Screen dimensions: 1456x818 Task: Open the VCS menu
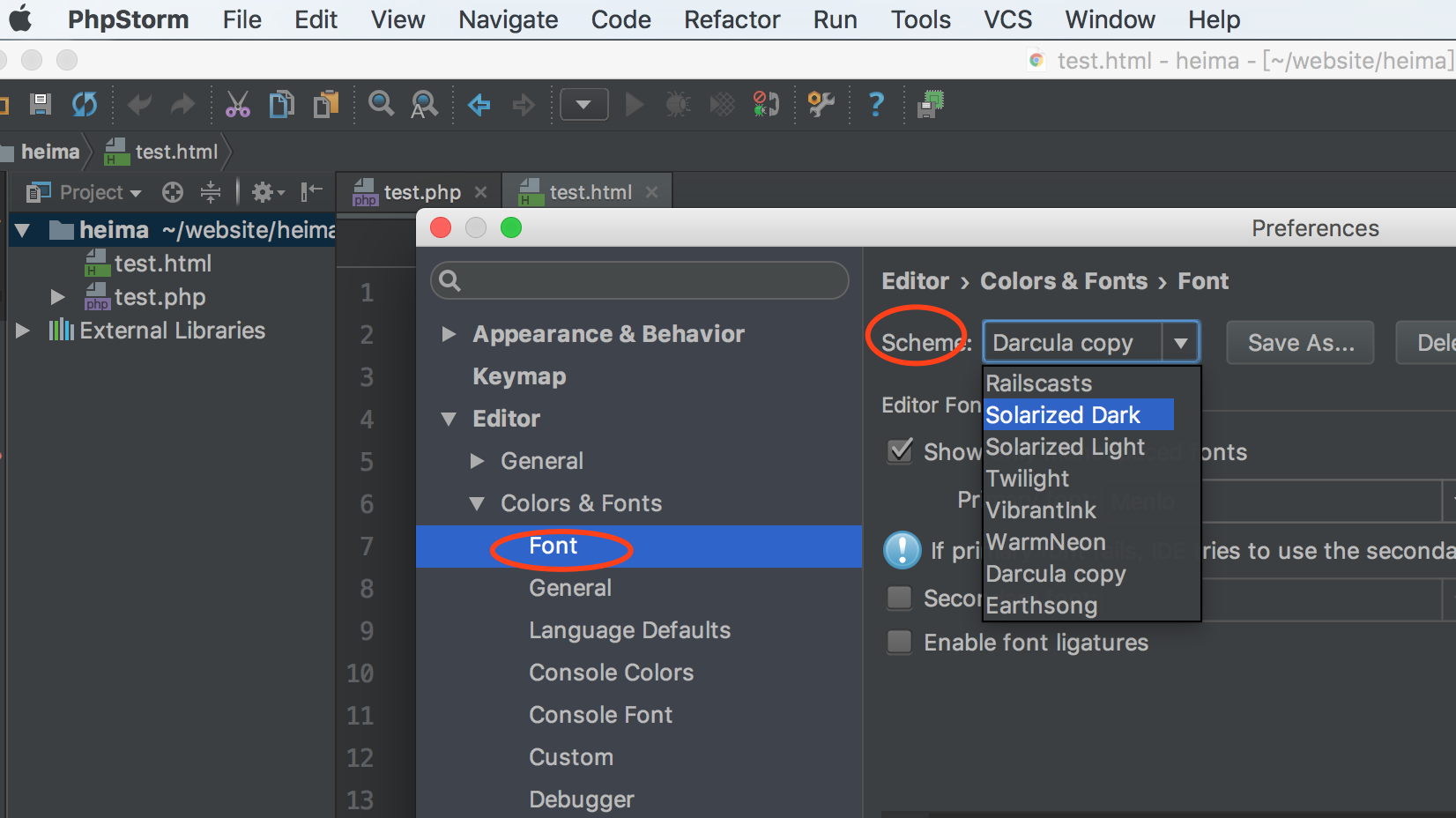[1008, 19]
